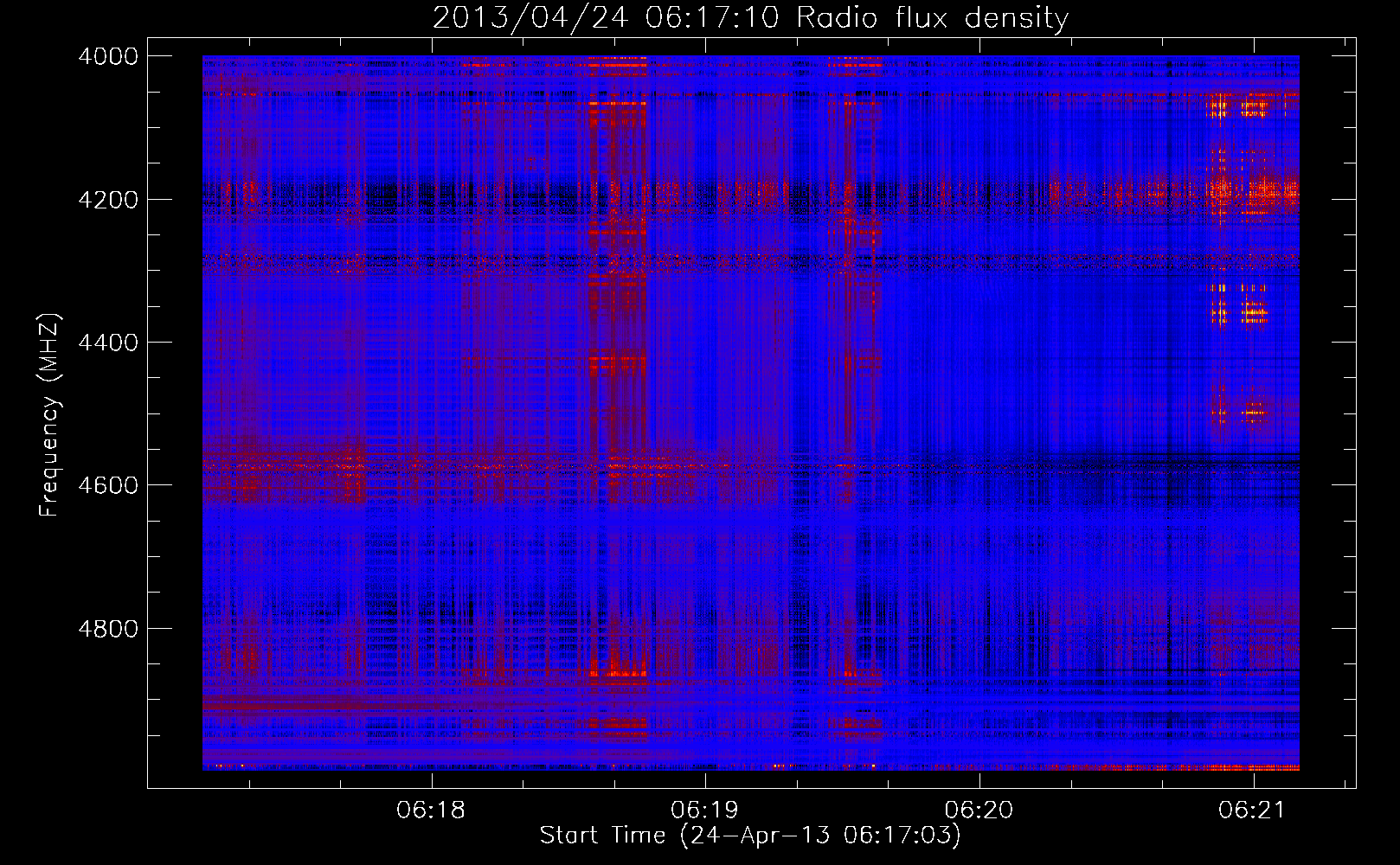Click the x-axis label 'Start Time (24-Apr-13 06:17:03)'
Screen dimensions: 1400x865
[750, 836]
